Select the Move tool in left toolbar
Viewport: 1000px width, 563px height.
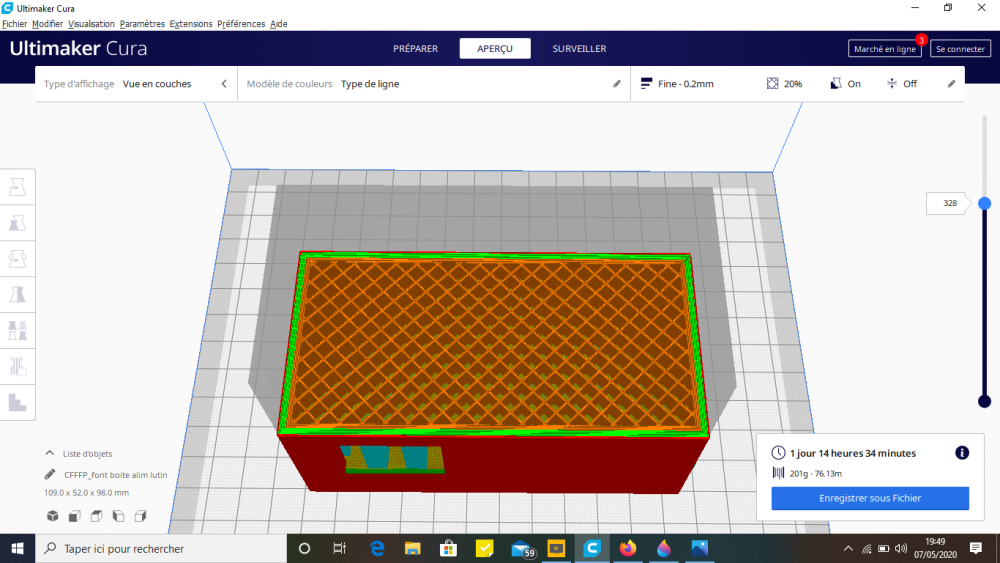(17, 187)
